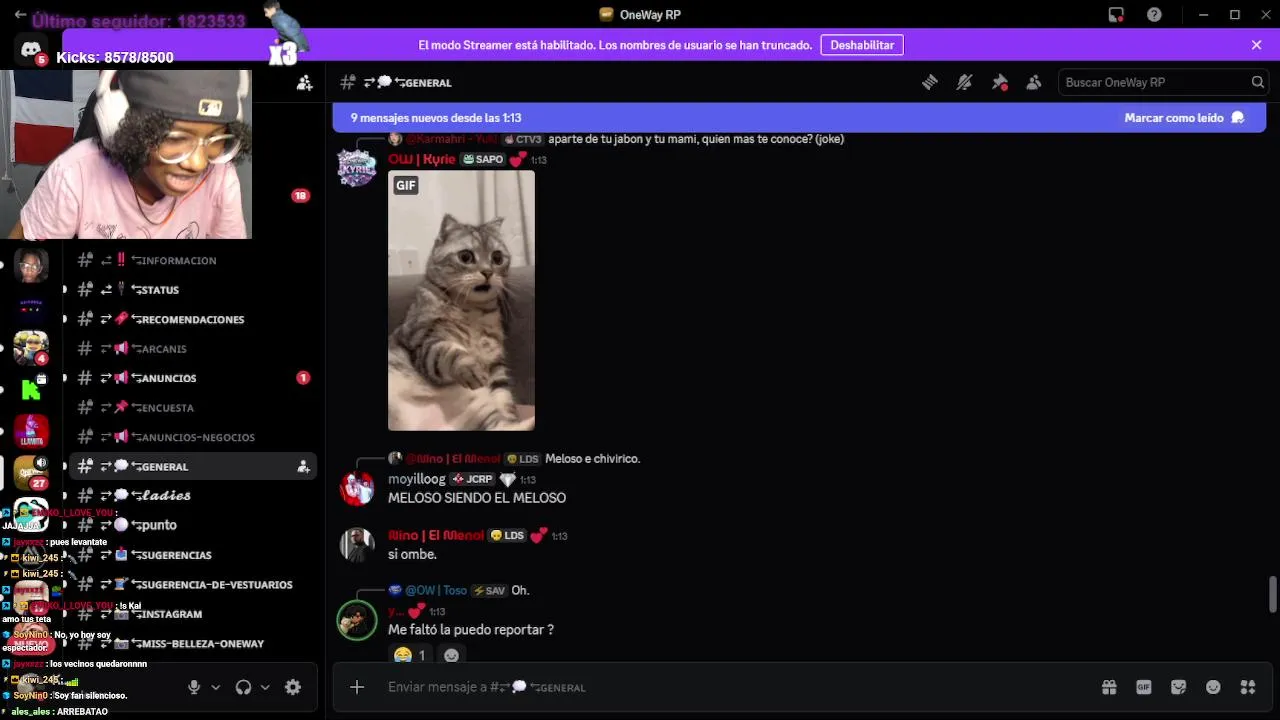This screenshot has width=1280, height=720.
Task: Open pinned messages with the pin icon
Action: point(999,82)
